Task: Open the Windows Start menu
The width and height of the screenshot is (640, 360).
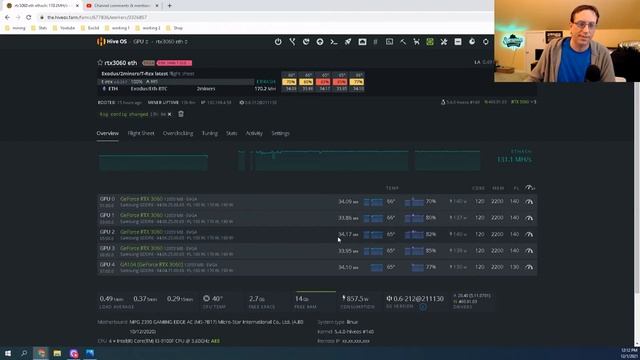Action: coord(8,353)
